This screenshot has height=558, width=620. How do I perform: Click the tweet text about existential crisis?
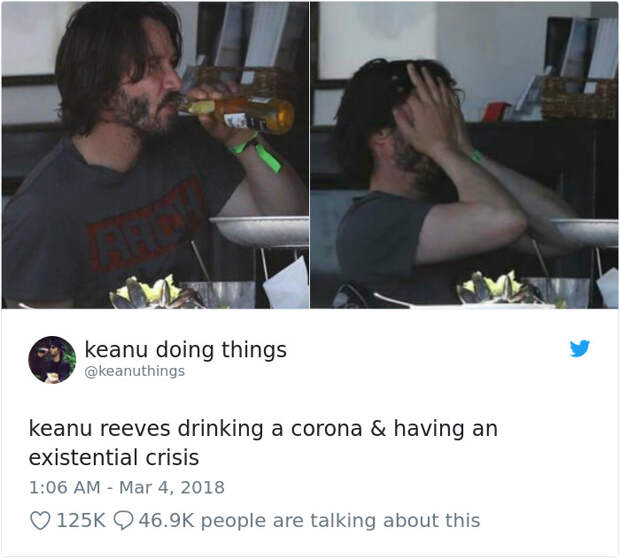263,443
